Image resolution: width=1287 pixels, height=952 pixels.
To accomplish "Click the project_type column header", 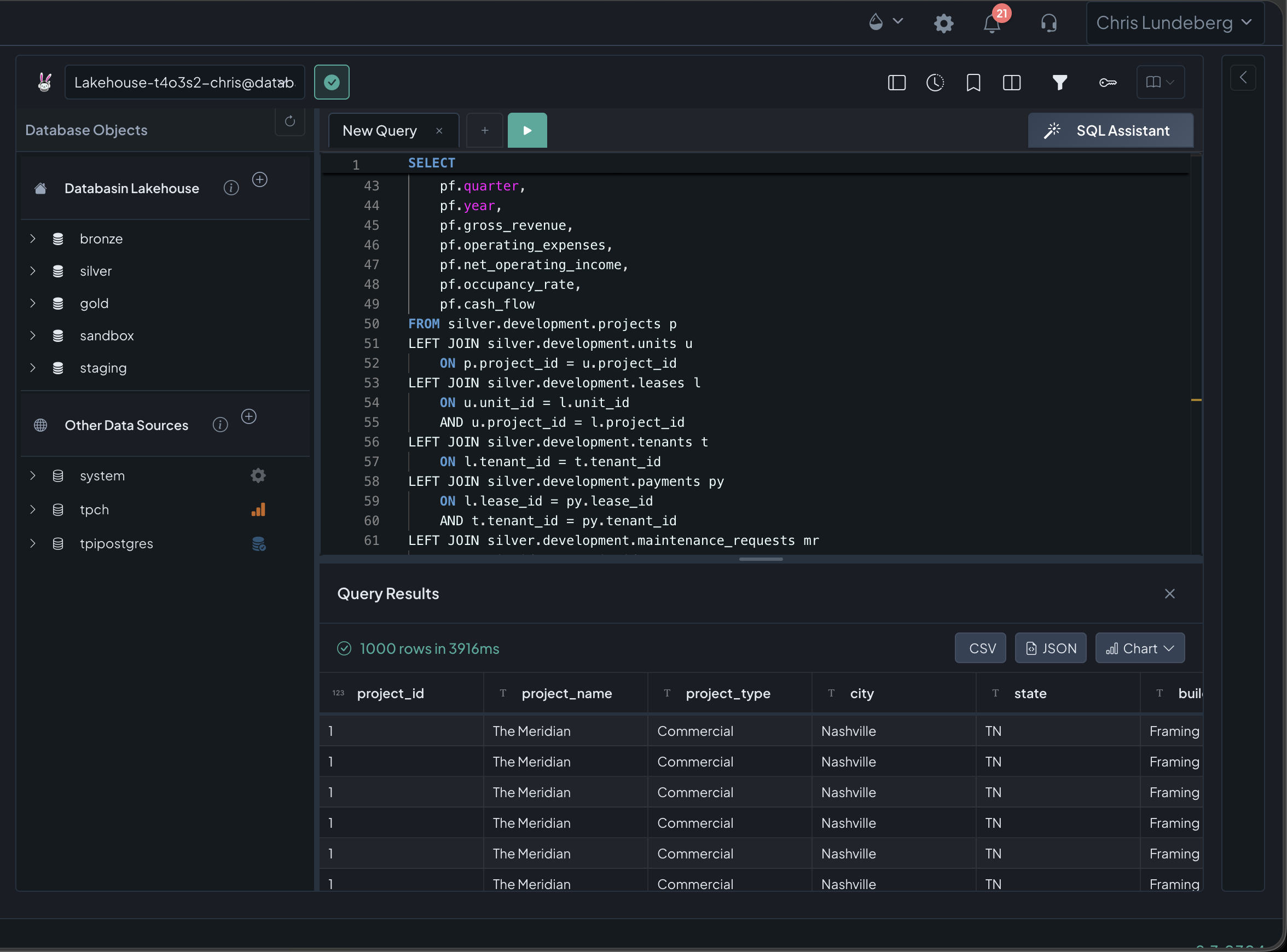I will pyautogui.click(x=731, y=693).
